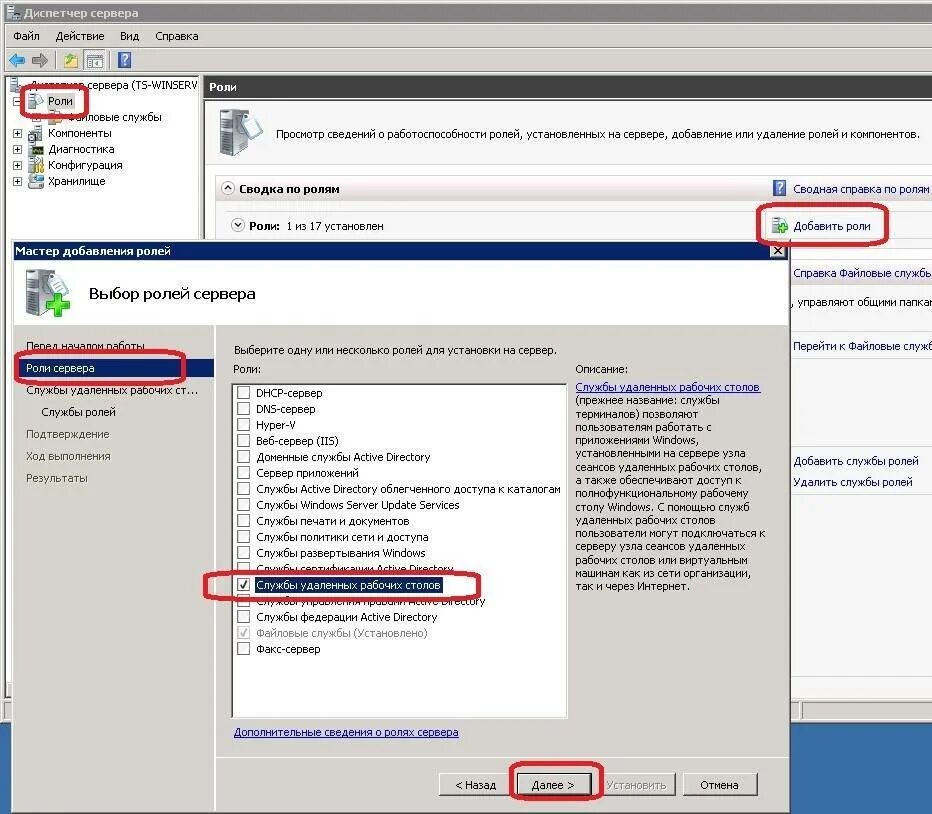This screenshot has height=814, width=932.
Task: Click Перейти к Файловые службы link
Action: click(x=862, y=346)
